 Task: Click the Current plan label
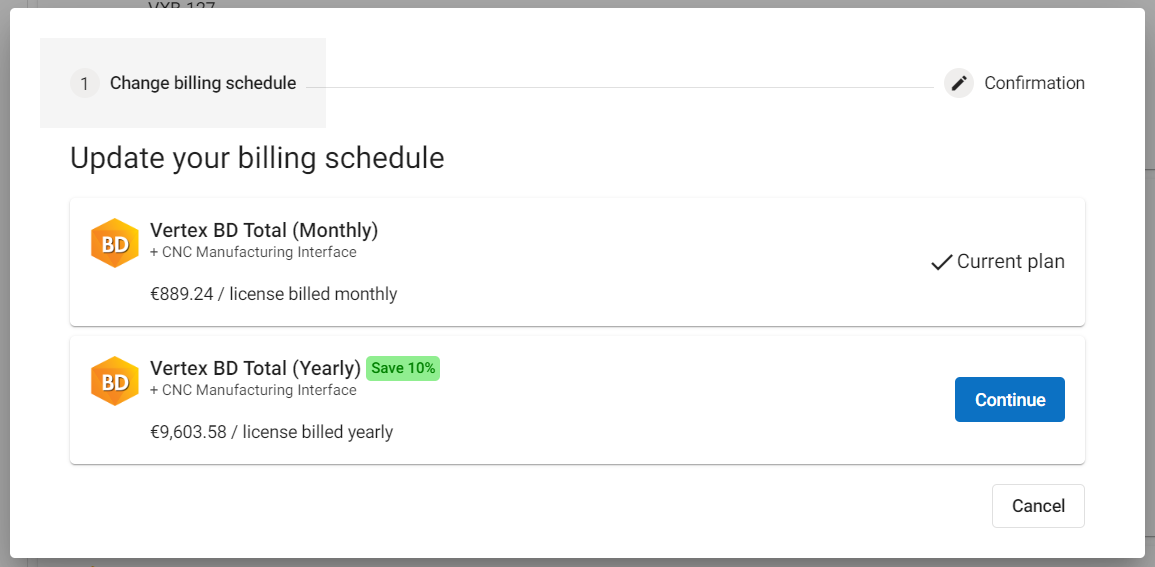[1010, 262]
